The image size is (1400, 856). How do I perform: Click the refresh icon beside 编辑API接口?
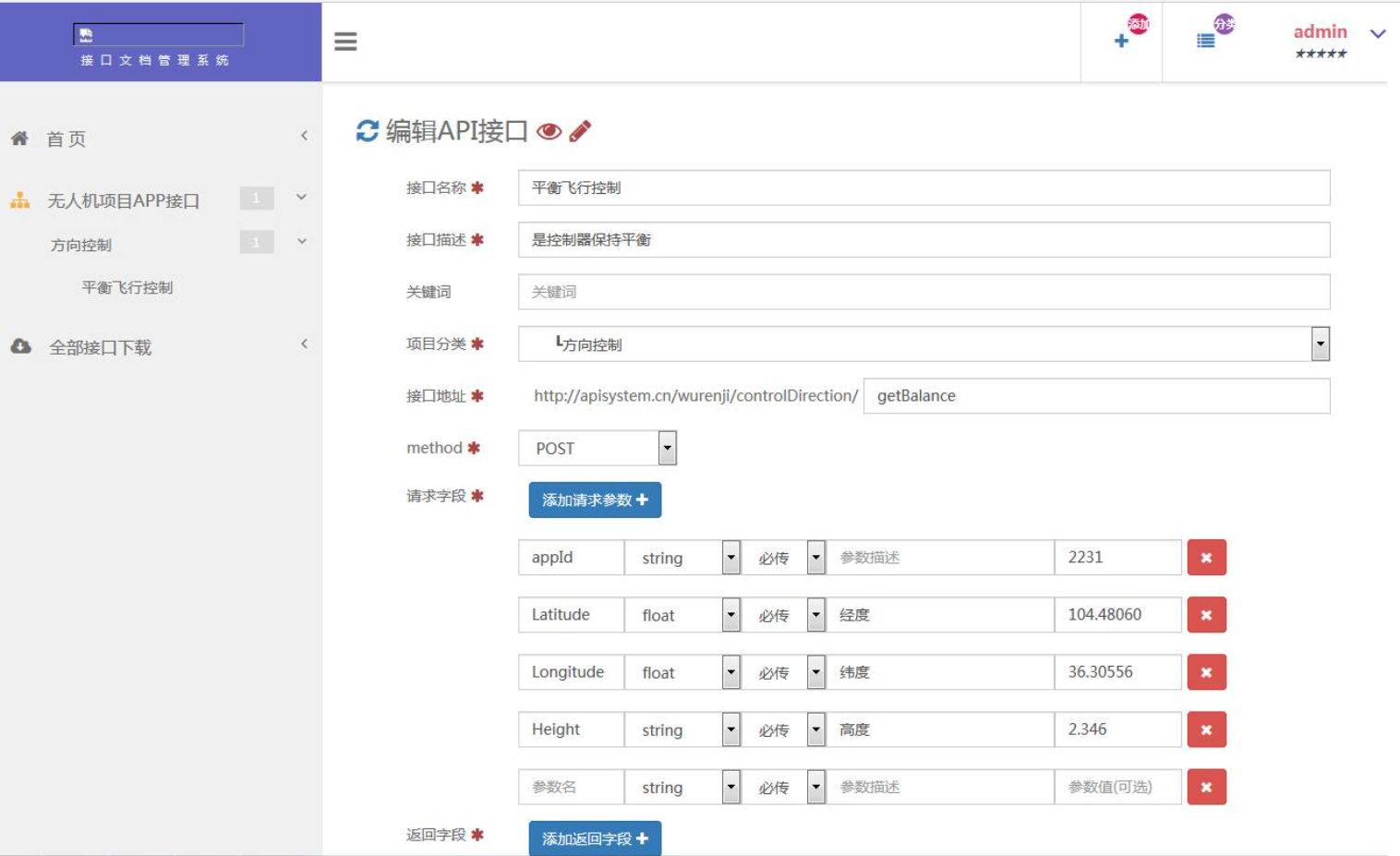click(368, 131)
